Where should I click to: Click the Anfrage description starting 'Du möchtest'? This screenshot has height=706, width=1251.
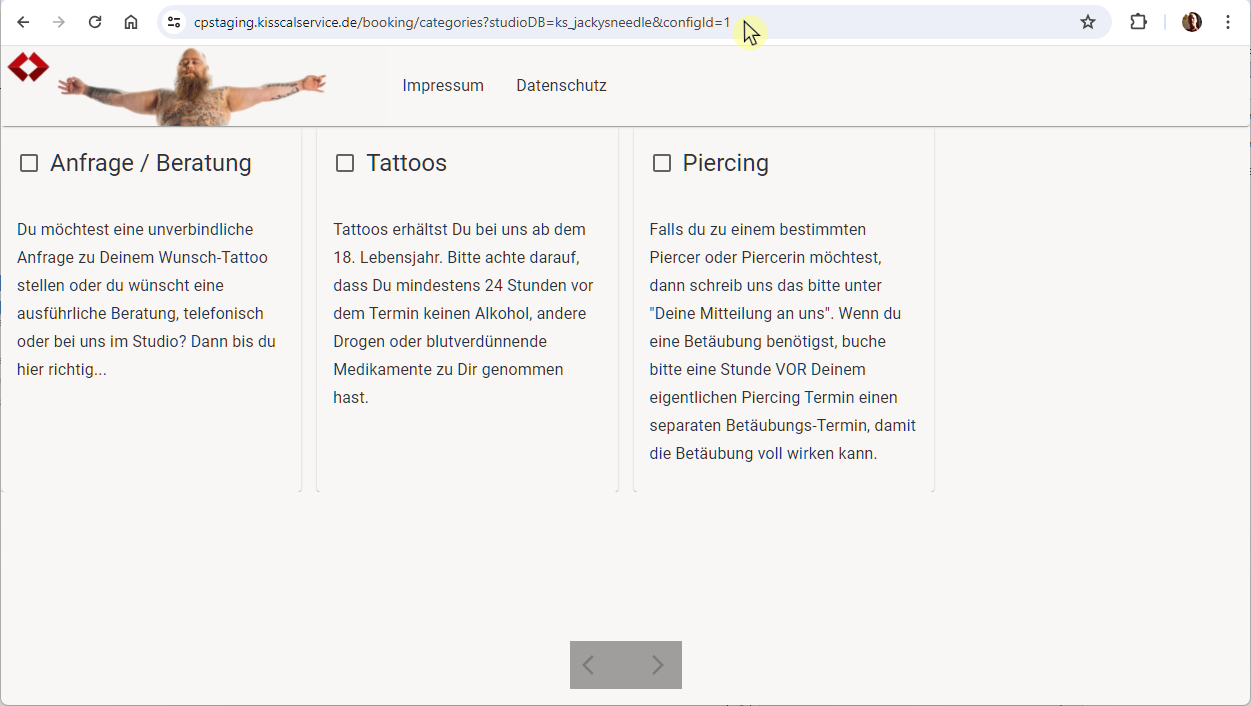pos(147,300)
